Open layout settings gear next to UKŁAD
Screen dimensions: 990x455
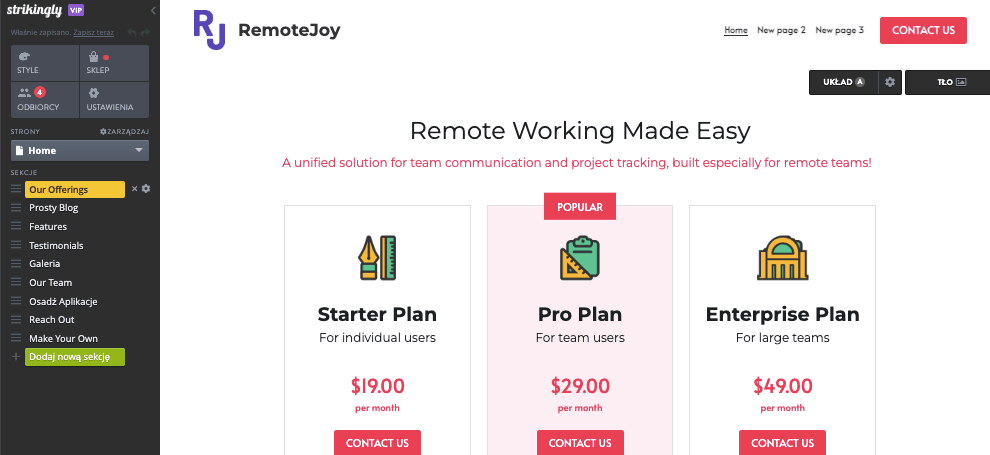pyautogui.click(x=890, y=82)
